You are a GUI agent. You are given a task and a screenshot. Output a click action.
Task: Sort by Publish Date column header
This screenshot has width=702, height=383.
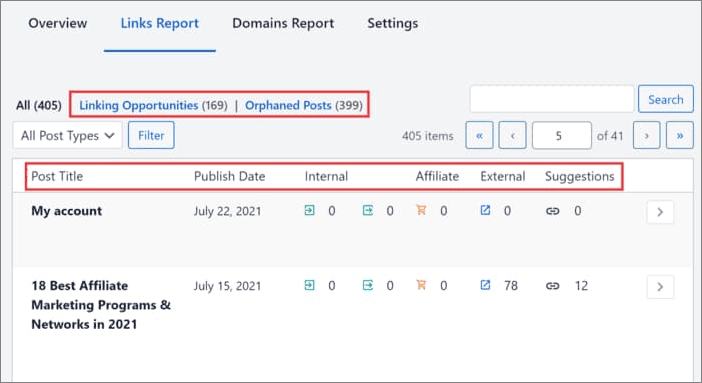pyautogui.click(x=229, y=176)
